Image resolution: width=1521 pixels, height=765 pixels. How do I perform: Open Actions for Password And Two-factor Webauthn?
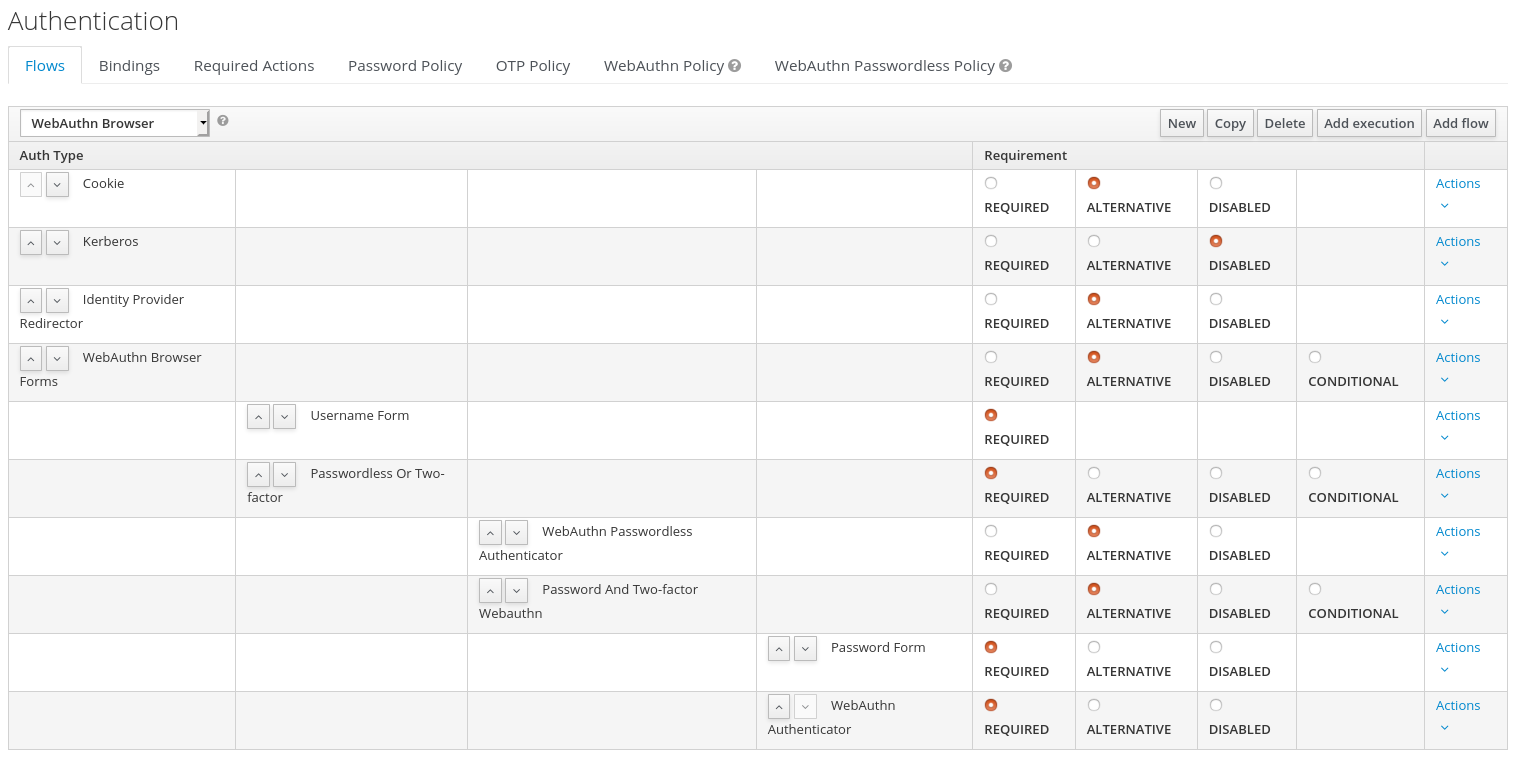(1457, 600)
